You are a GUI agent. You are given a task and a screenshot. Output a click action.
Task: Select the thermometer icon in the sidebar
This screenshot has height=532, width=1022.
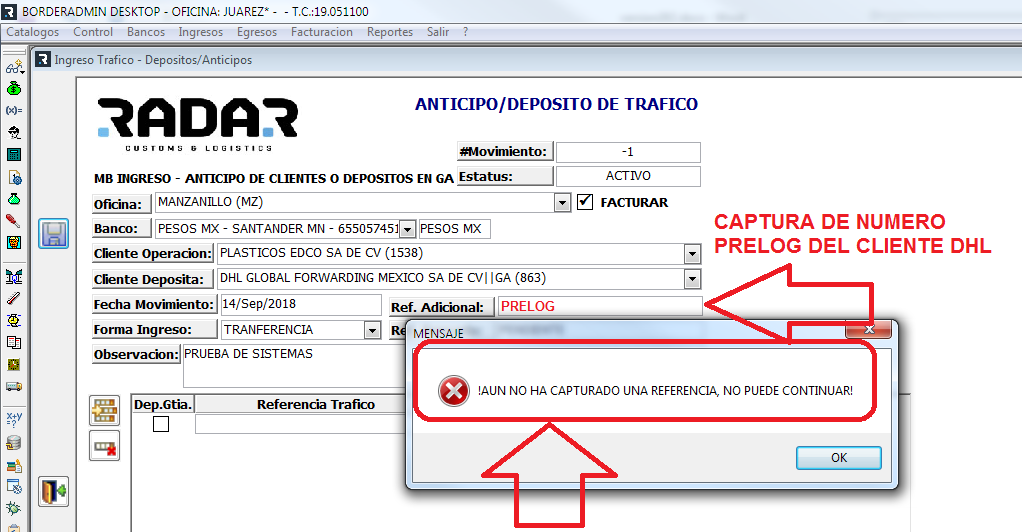click(14, 298)
